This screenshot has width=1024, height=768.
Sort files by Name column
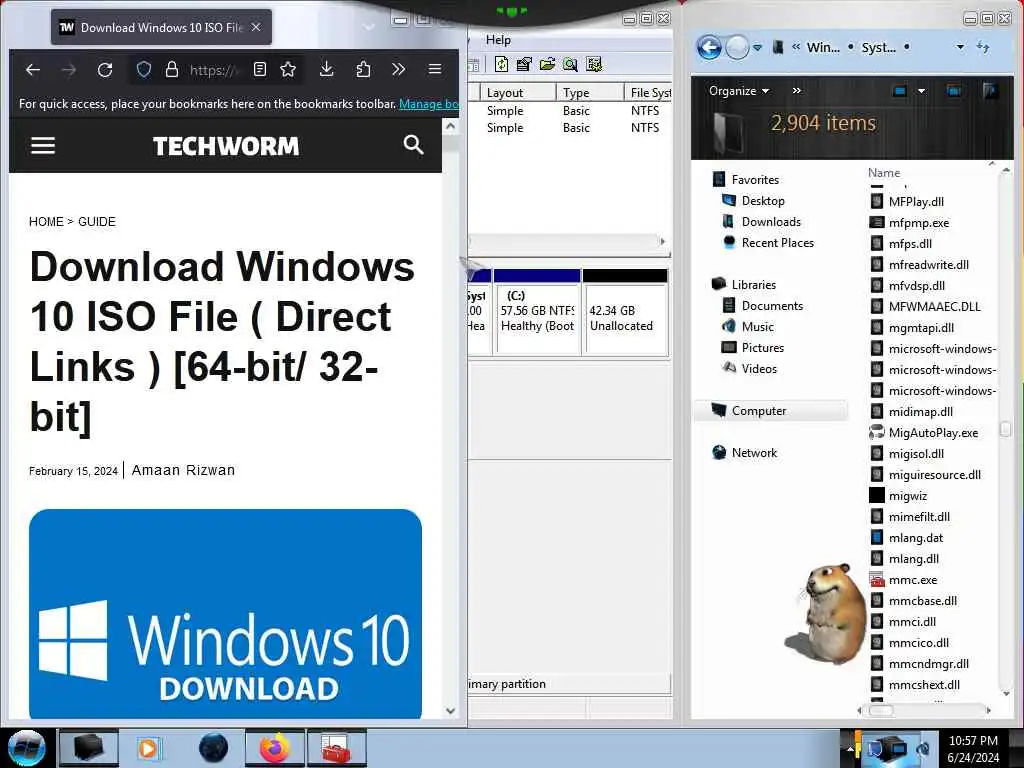(884, 172)
